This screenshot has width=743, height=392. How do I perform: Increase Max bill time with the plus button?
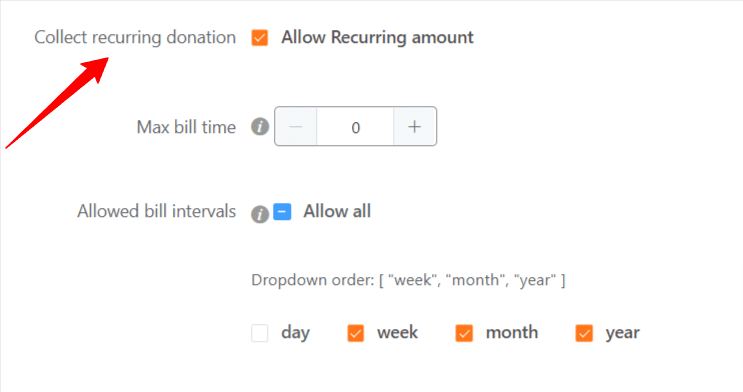(x=415, y=127)
